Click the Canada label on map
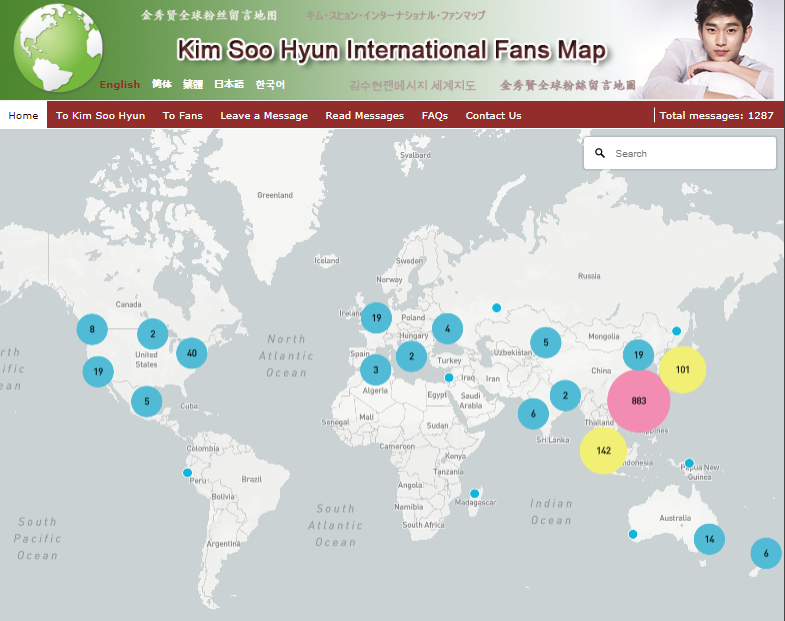This screenshot has width=785, height=621. tap(128, 304)
